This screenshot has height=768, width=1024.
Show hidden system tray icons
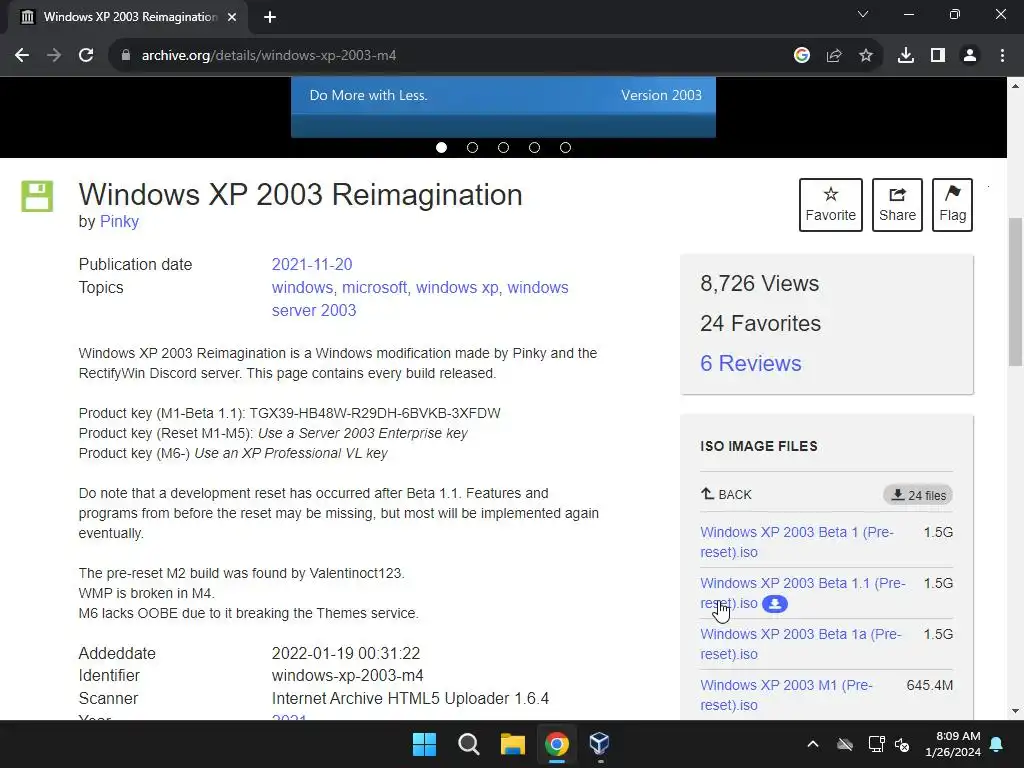coord(813,744)
